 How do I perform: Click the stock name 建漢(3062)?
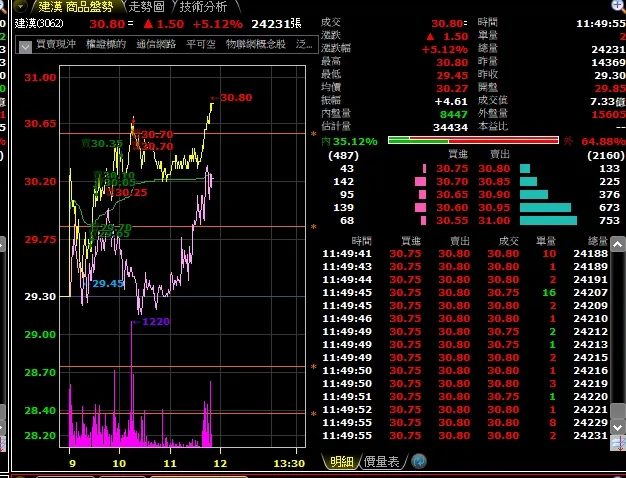39,24
